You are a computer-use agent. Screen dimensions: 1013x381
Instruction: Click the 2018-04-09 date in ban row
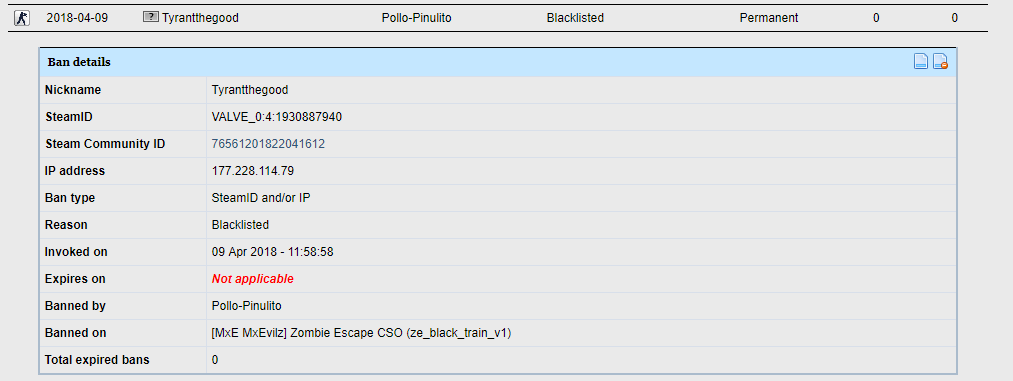[77, 18]
